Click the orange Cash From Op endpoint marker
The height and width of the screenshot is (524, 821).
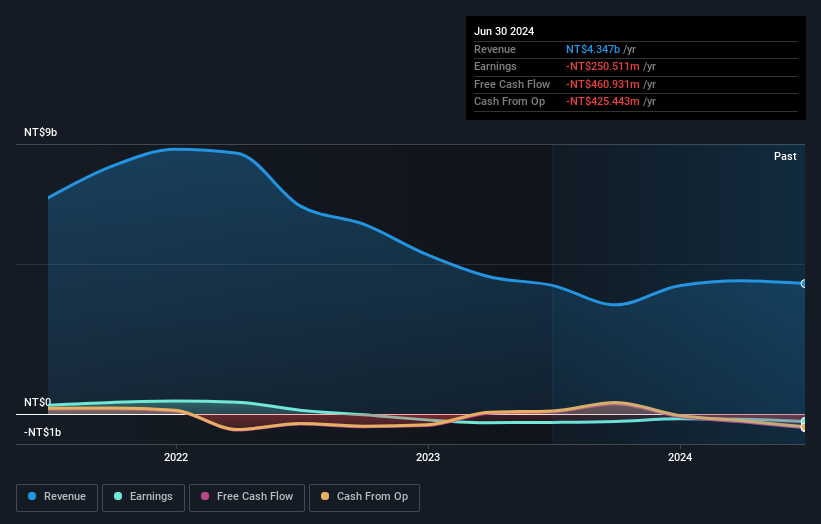pos(804,427)
